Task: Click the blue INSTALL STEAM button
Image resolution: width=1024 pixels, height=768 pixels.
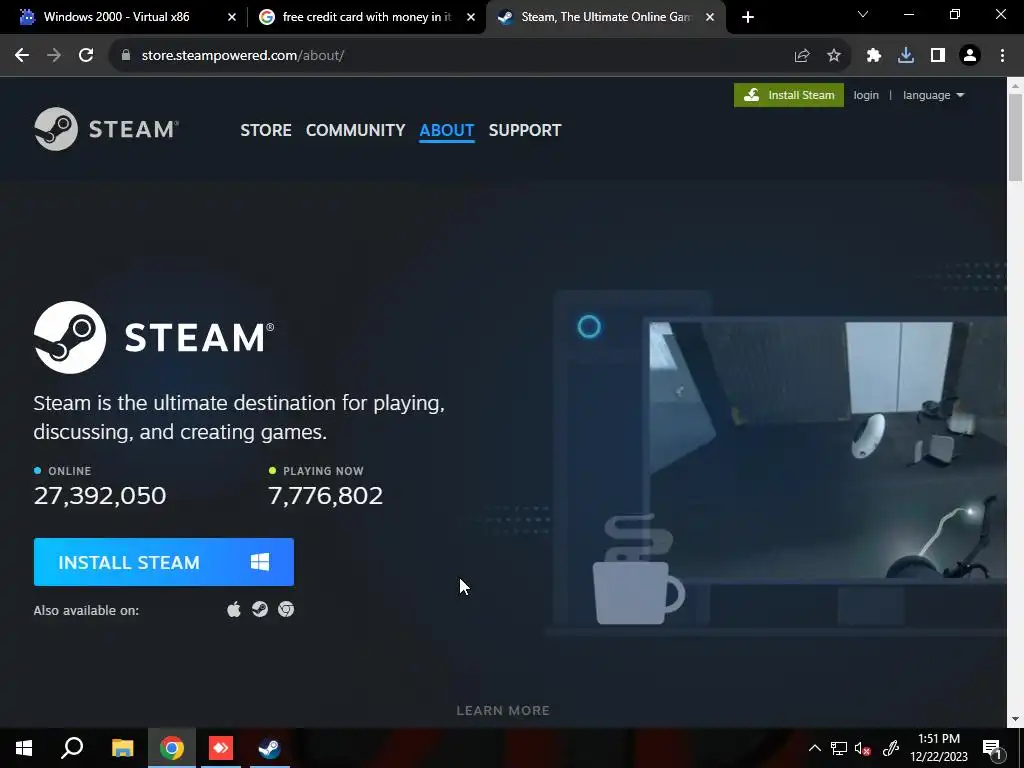Action: (164, 562)
